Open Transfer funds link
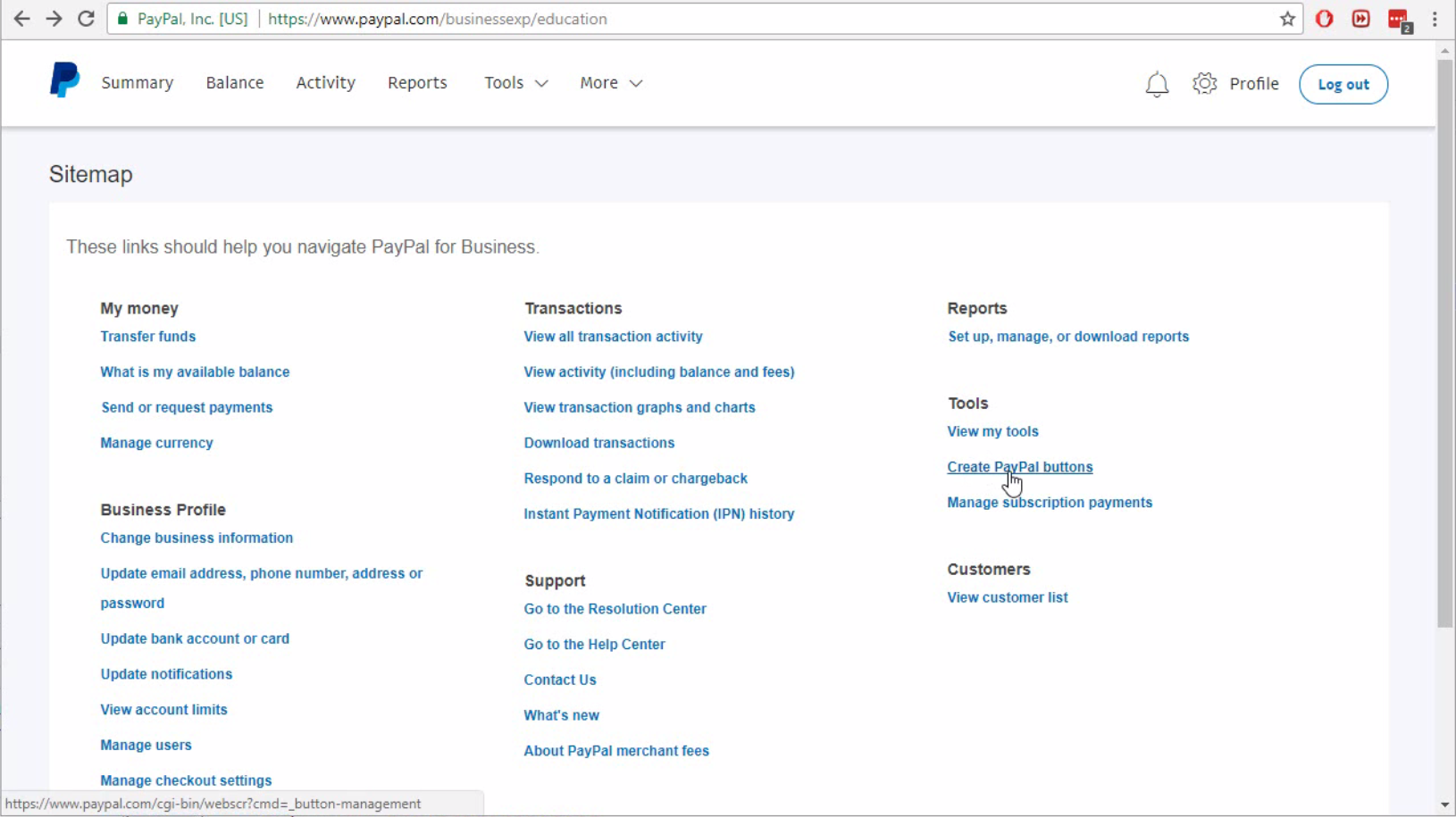This screenshot has width=1456, height=817. (148, 337)
